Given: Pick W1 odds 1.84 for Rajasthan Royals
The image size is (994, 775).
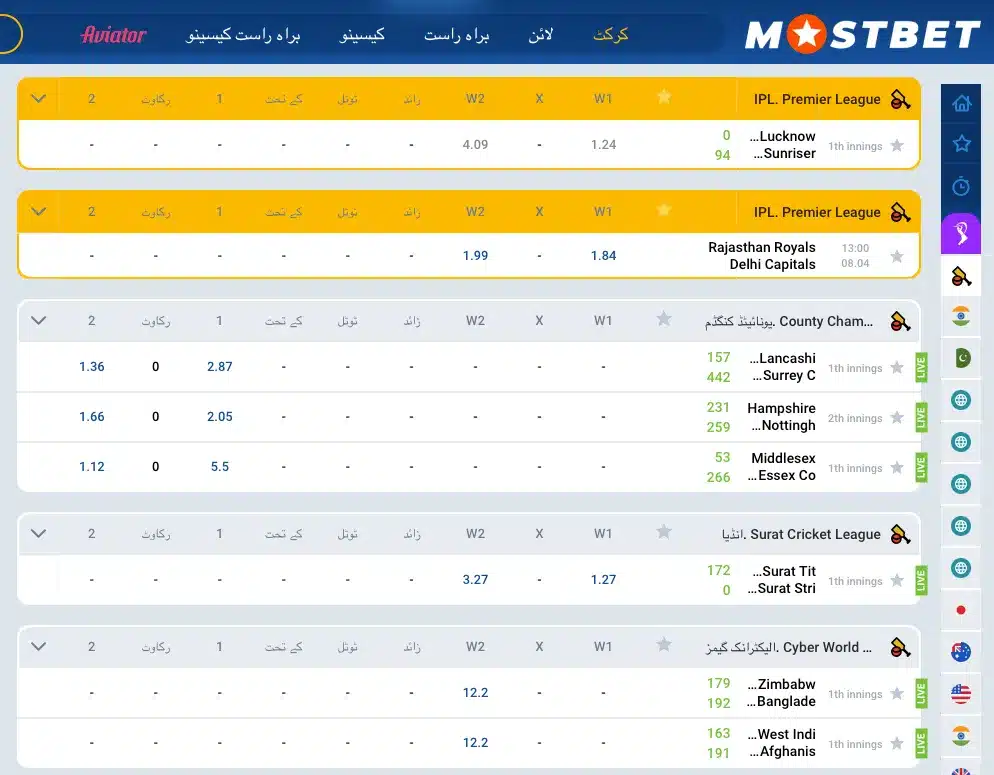Looking at the screenshot, I should [604, 255].
